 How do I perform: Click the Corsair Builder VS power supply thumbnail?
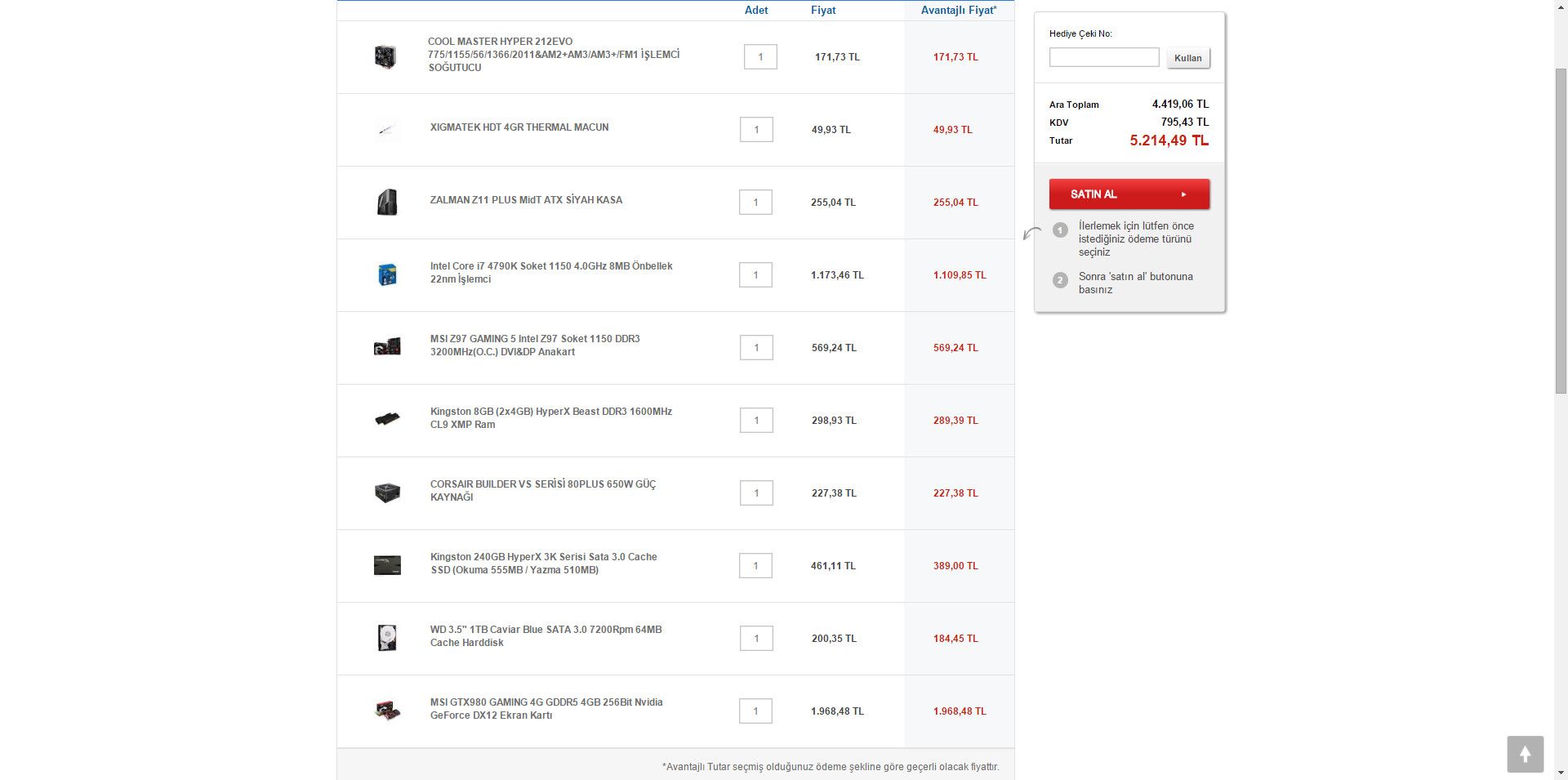point(387,493)
